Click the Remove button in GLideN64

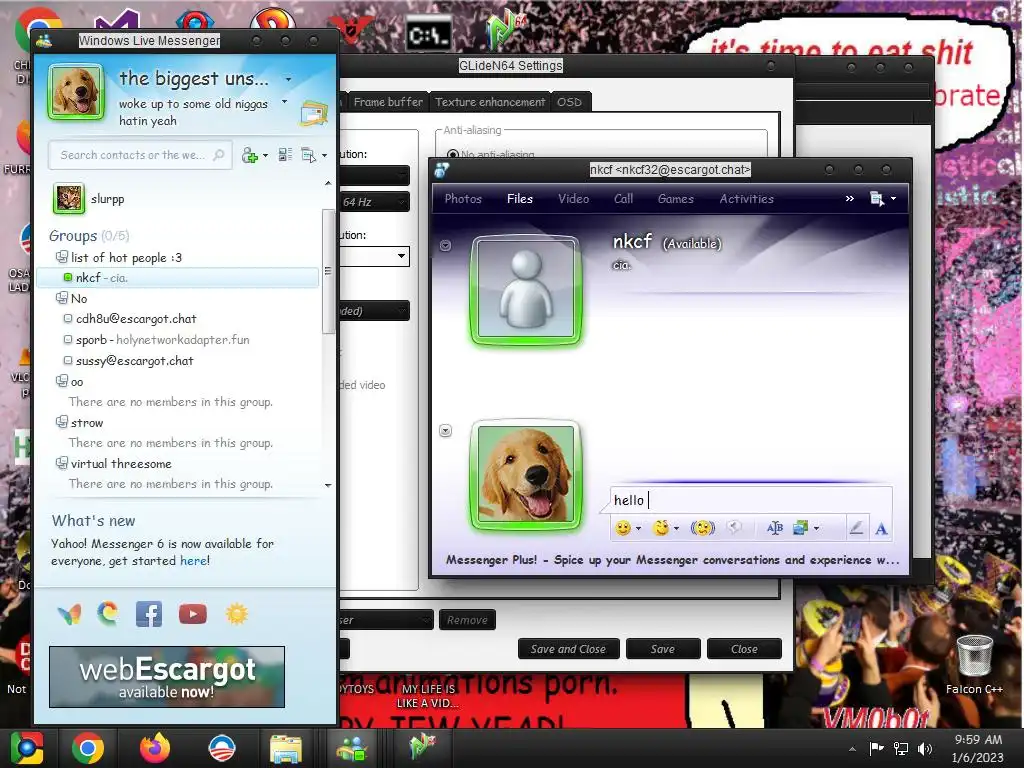(x=467, y=620)
